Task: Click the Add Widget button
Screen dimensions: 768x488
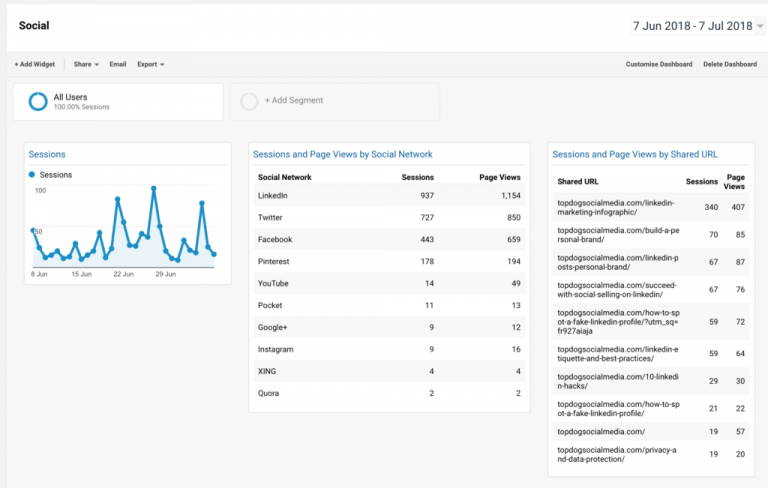Action: coord(35,64)
